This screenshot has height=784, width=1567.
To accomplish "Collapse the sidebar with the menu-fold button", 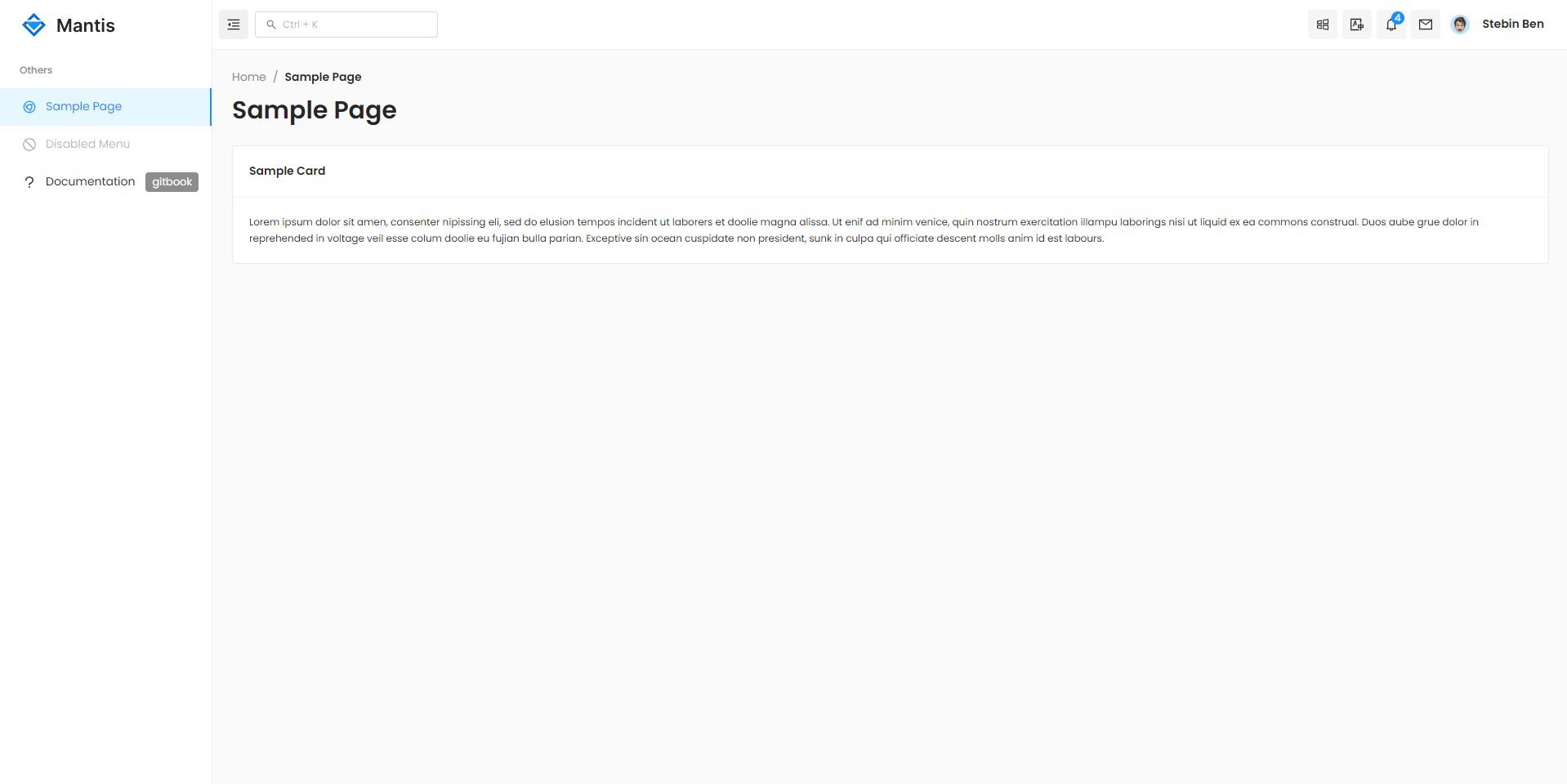I will coord(234,24).
